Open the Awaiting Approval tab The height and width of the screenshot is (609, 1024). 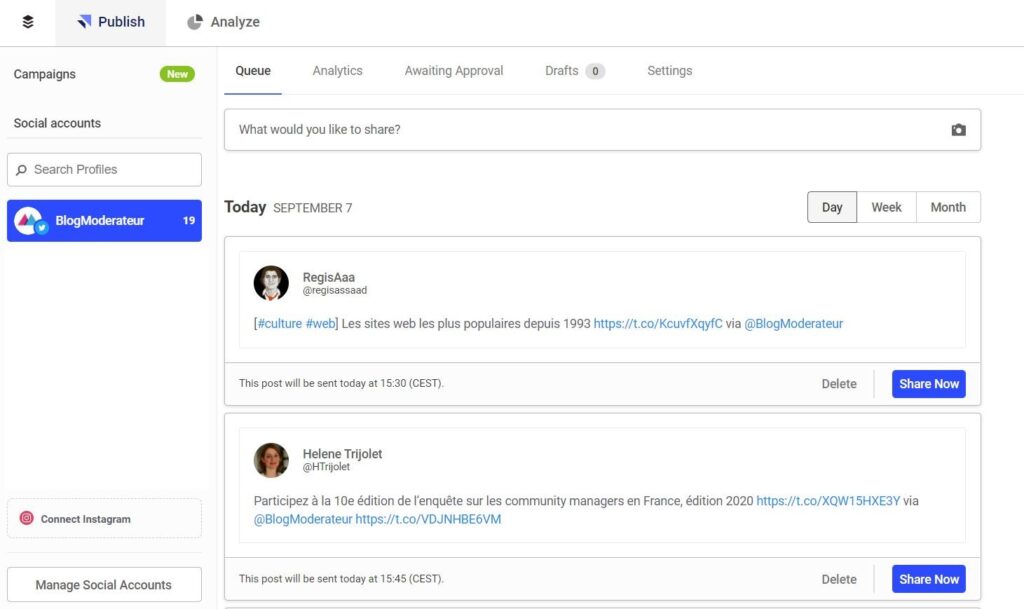(x=453, y=71)
